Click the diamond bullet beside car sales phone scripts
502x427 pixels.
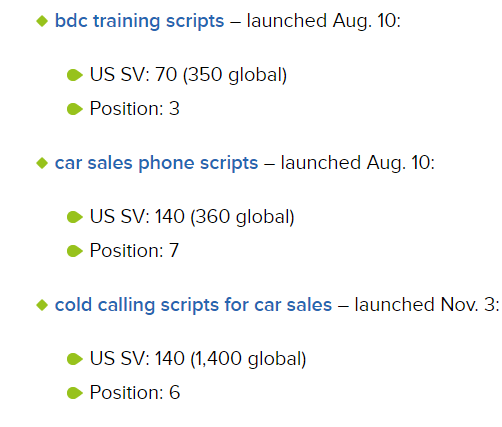pyautogui.click(x=42, y=163)
